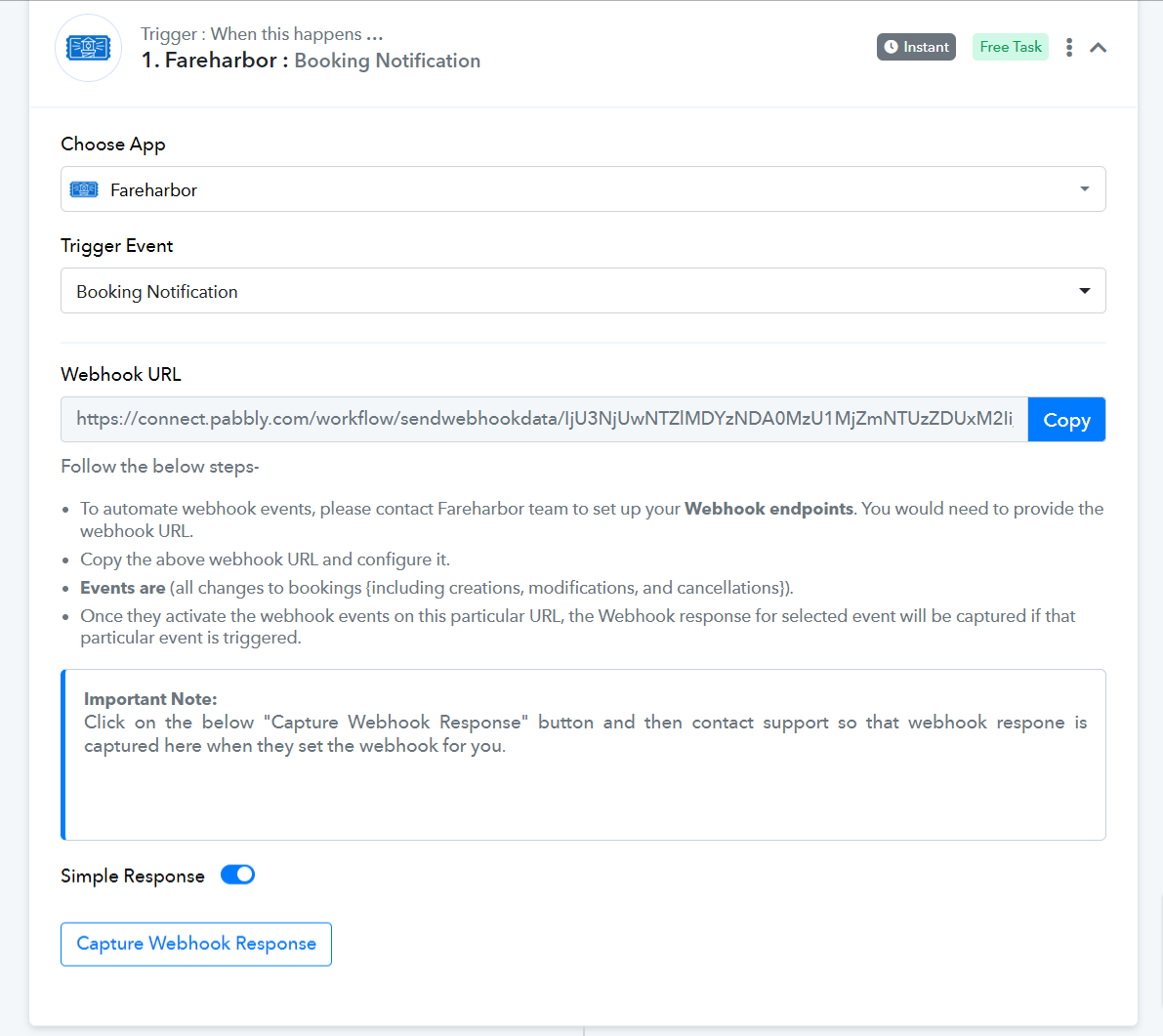Click the Webhook URL label
The image size is (1163, 1036).
(x=121, y=375)
